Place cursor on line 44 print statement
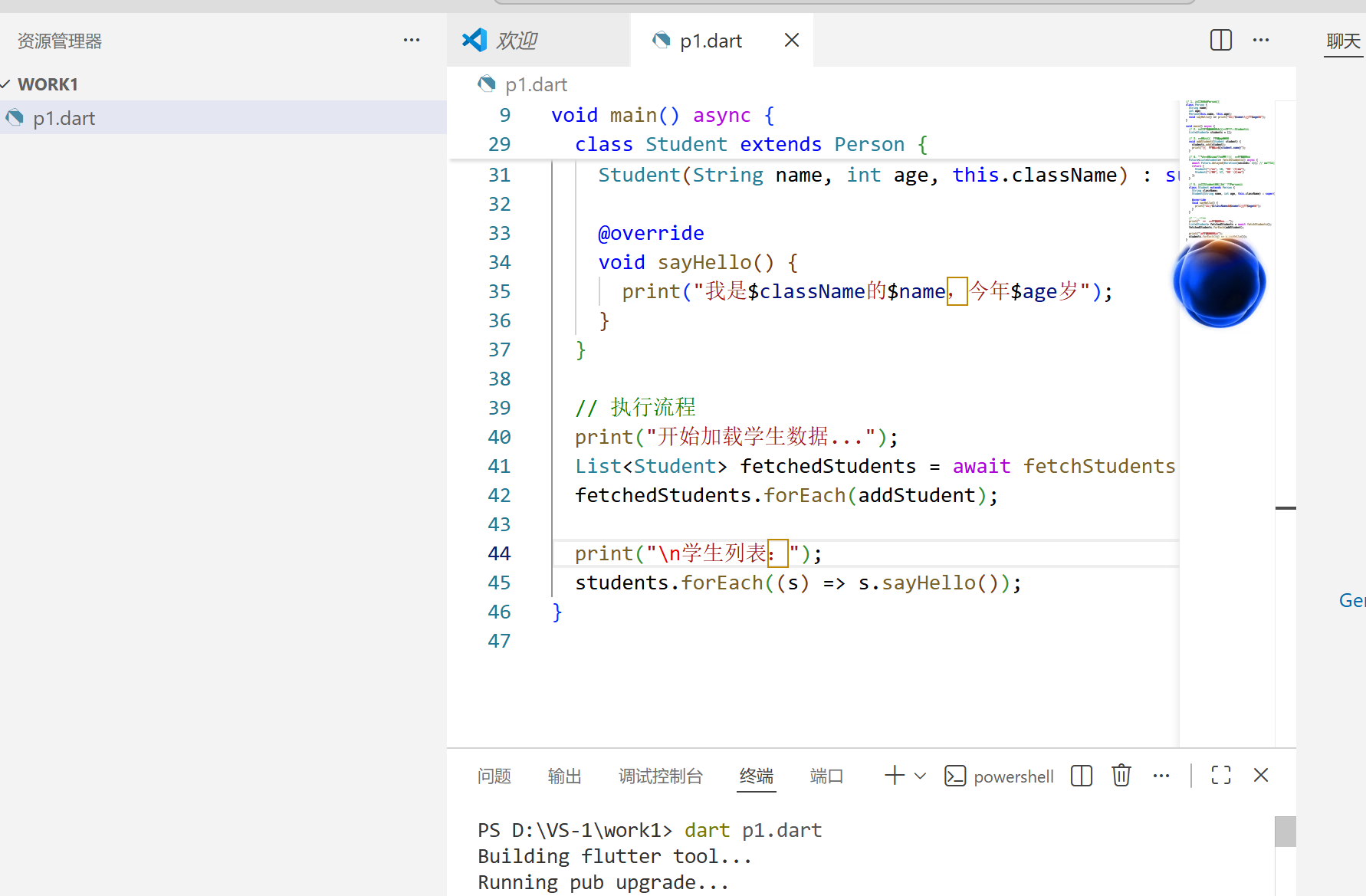The width and height of the screenshot is (1366, 896). pos(698,553)
